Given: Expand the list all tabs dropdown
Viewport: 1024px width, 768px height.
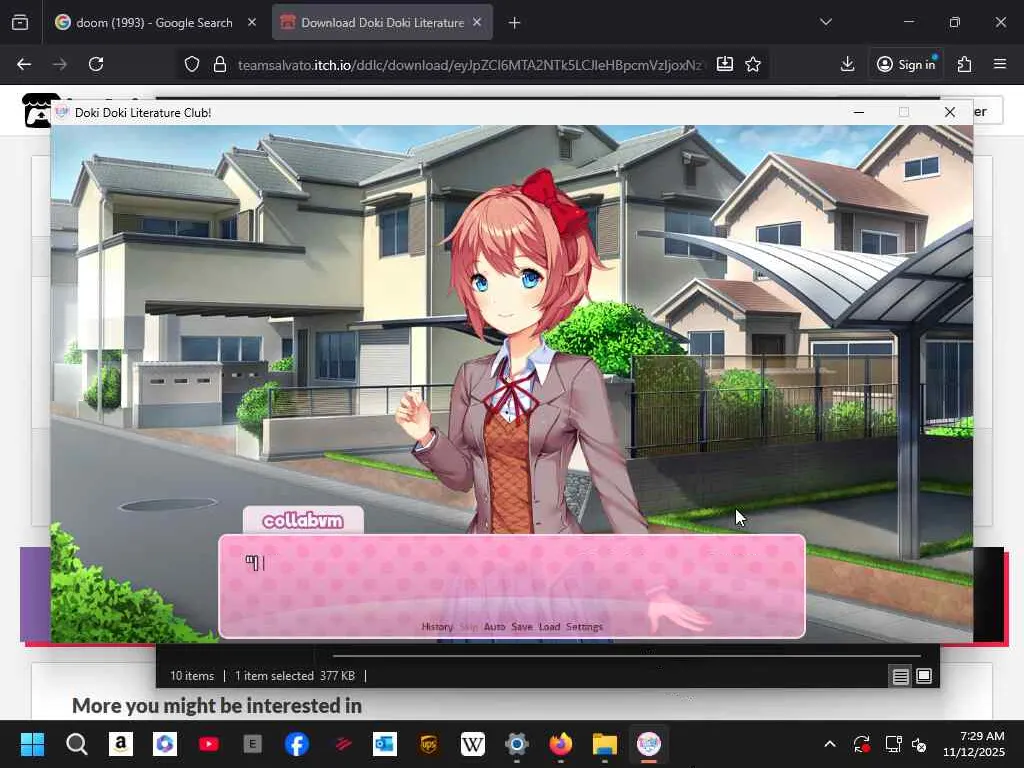Looking at the screenshot, I should tap(825, 22).
